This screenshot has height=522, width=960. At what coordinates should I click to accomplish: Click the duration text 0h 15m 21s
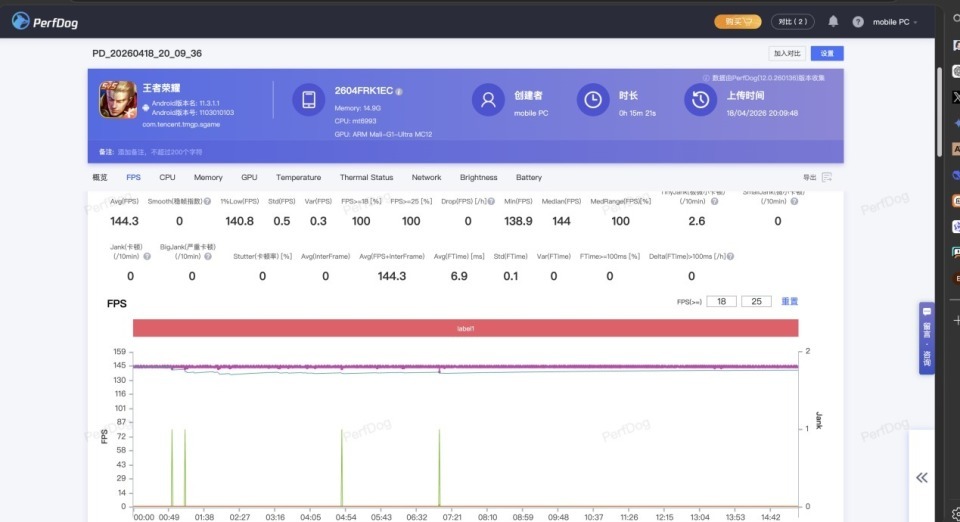click(637, 113)
